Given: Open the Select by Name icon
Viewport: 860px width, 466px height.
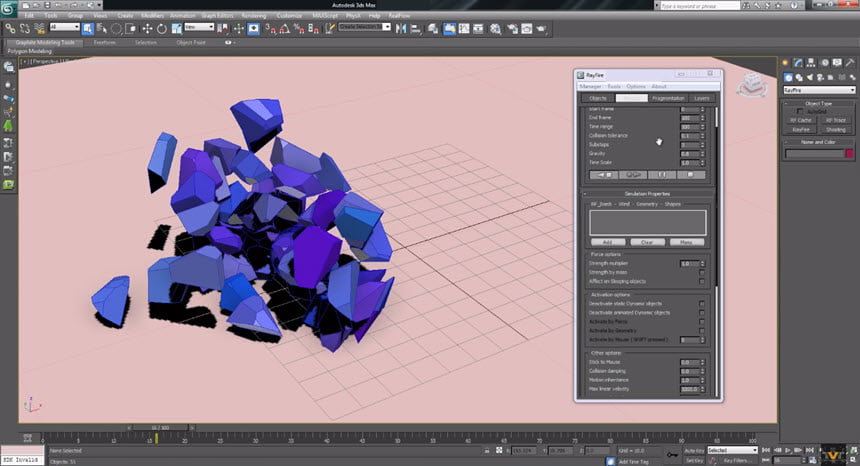Looking at the screenshot, I should pos(101,28).
